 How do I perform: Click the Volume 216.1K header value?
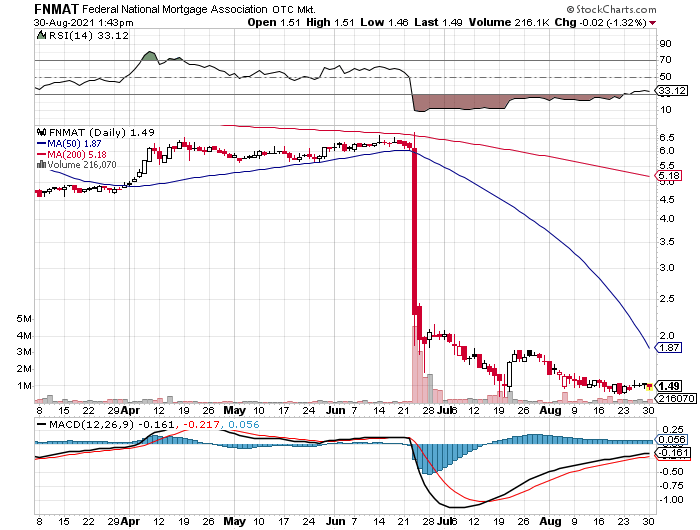[x=509, y=22]
